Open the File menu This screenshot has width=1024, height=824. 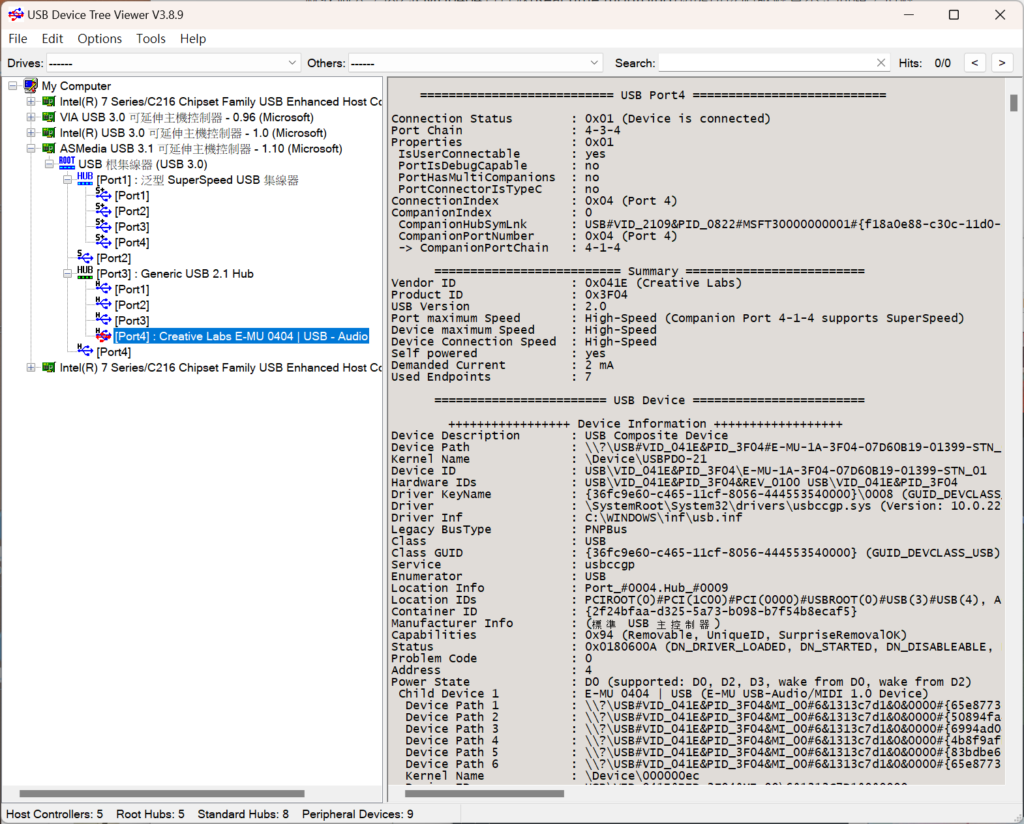(x=18, y=39)
